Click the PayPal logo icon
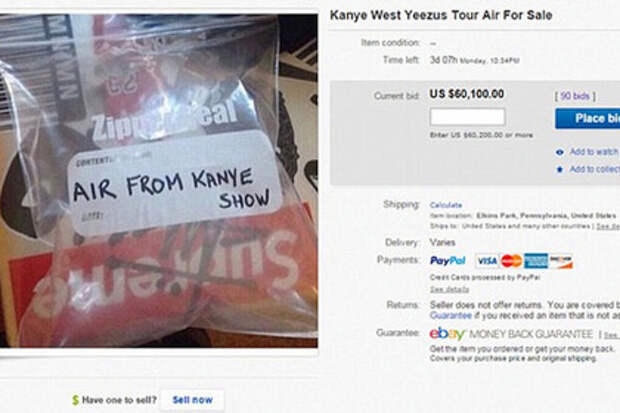 448,261
